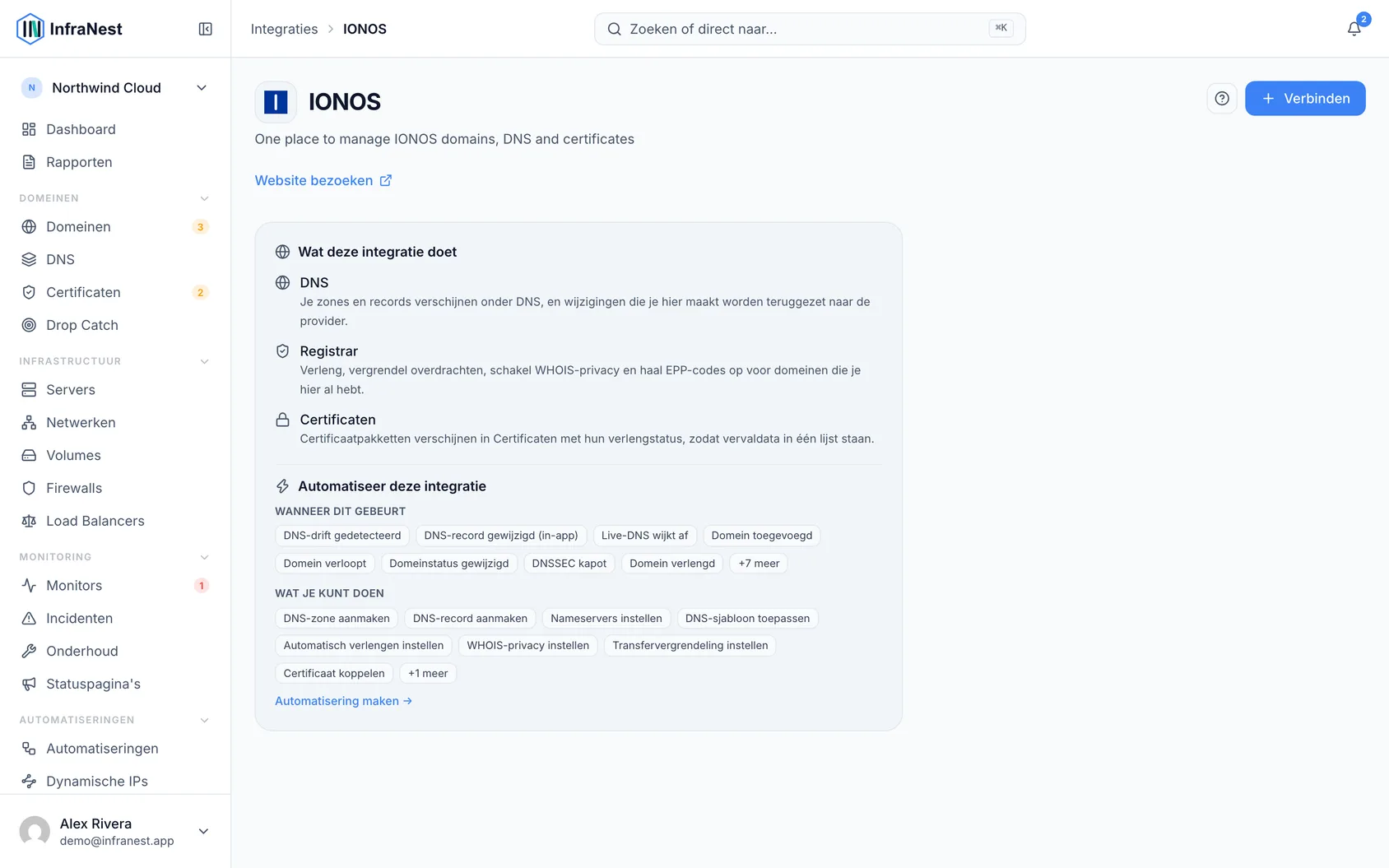Follow the Automatisering maken link

pos(343,701)
